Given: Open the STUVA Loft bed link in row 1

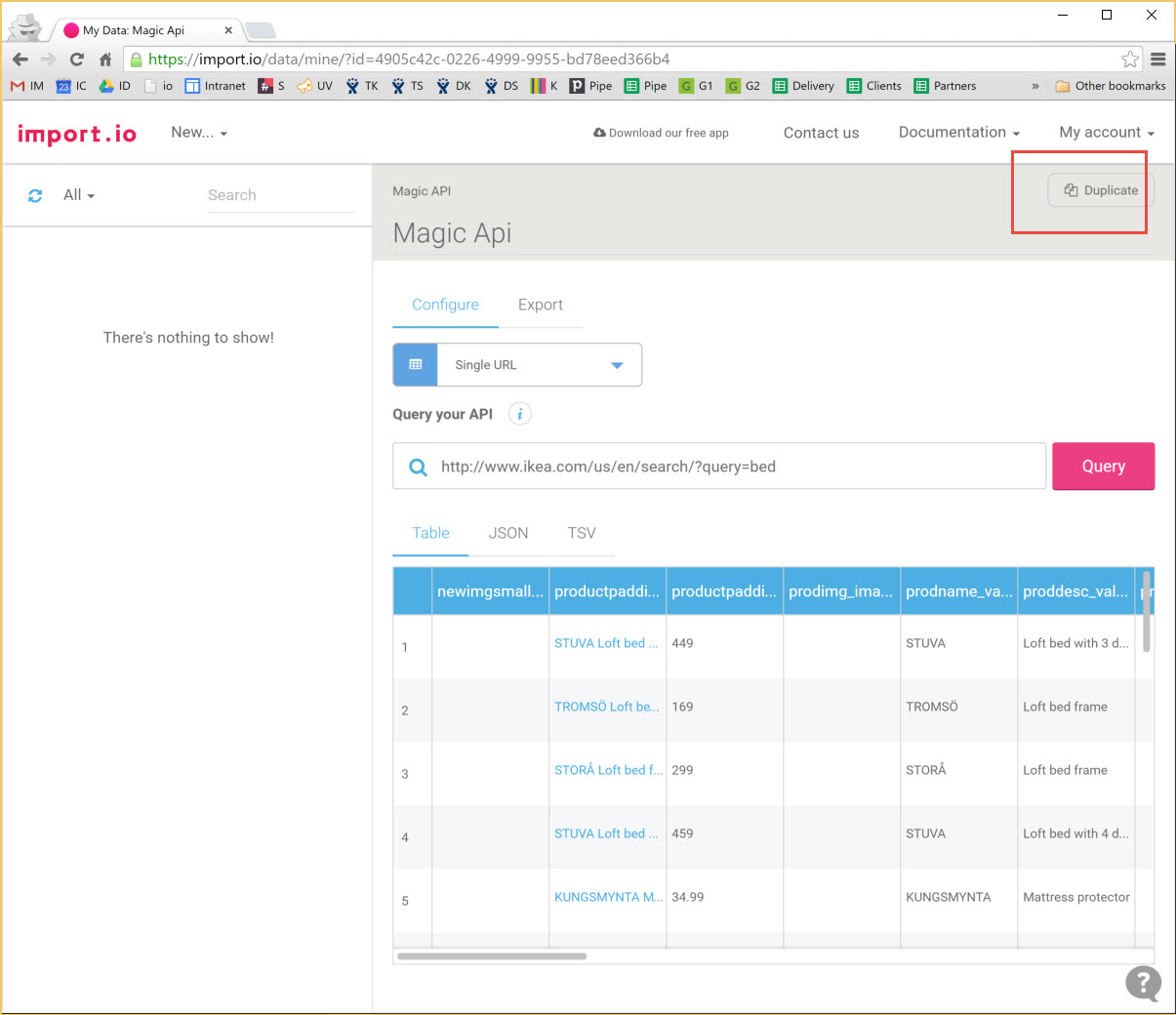Looking at the screenshot, I should click(606, 643).
